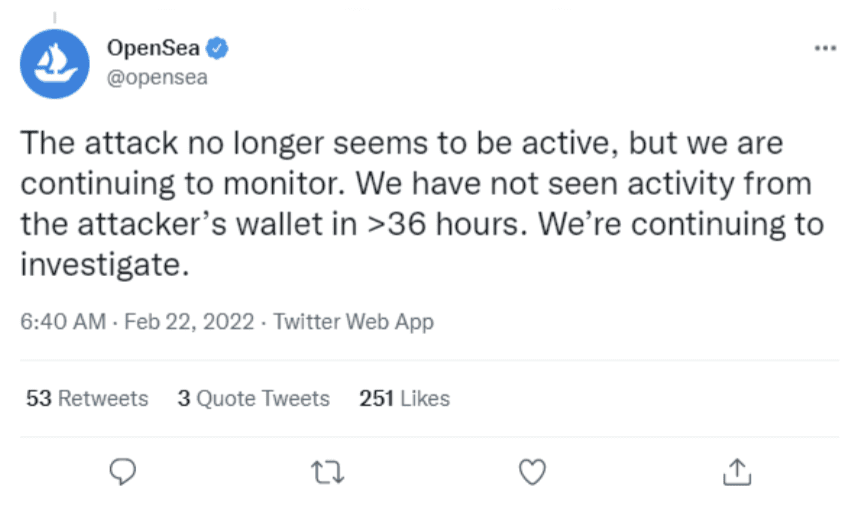Click the reply speech bubble icon
Screen dimensions: 858x508
pyautogui.click(x=123, y=471)
